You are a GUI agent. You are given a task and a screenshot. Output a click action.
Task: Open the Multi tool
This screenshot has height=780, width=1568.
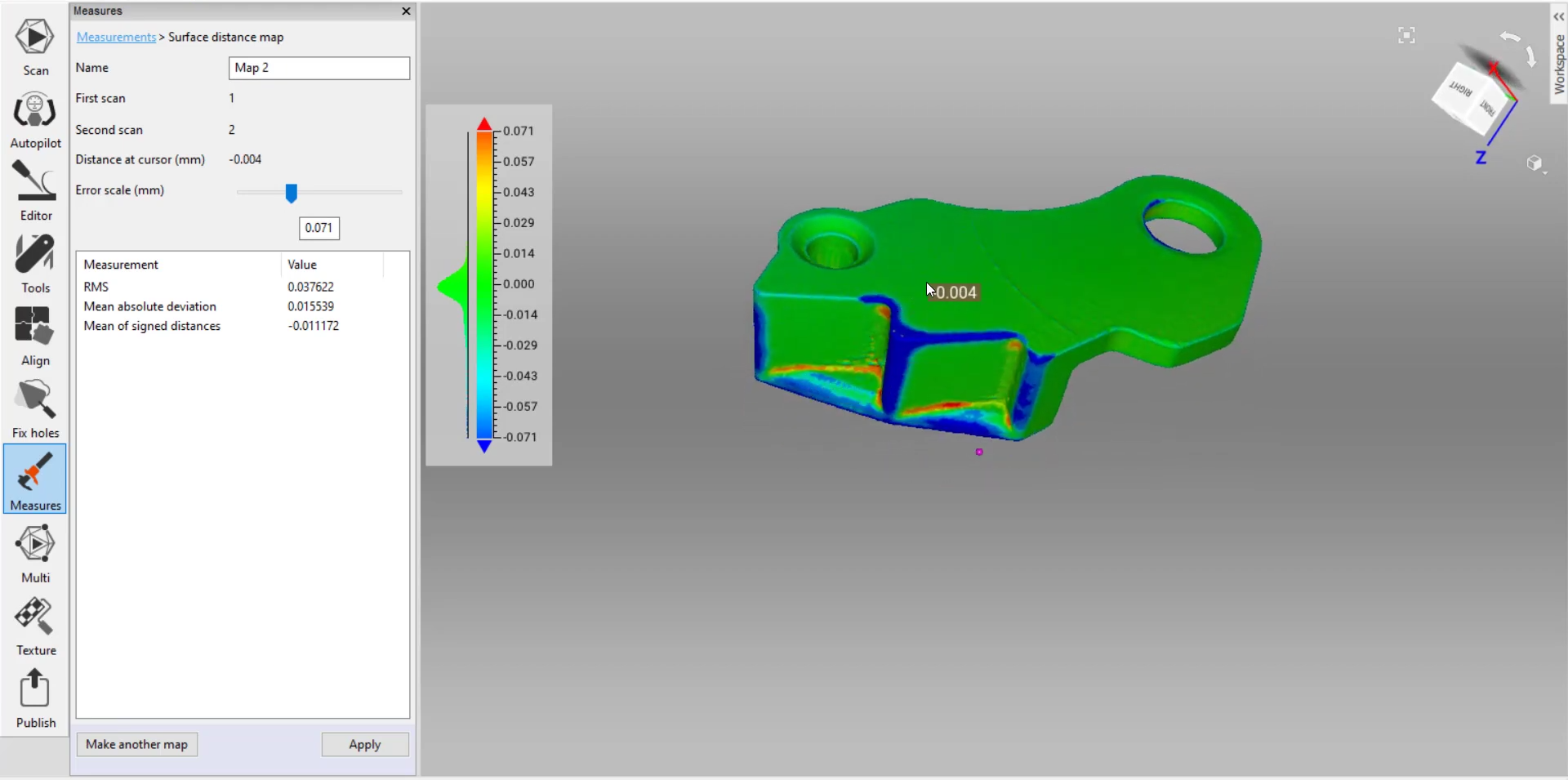(35, 553)
